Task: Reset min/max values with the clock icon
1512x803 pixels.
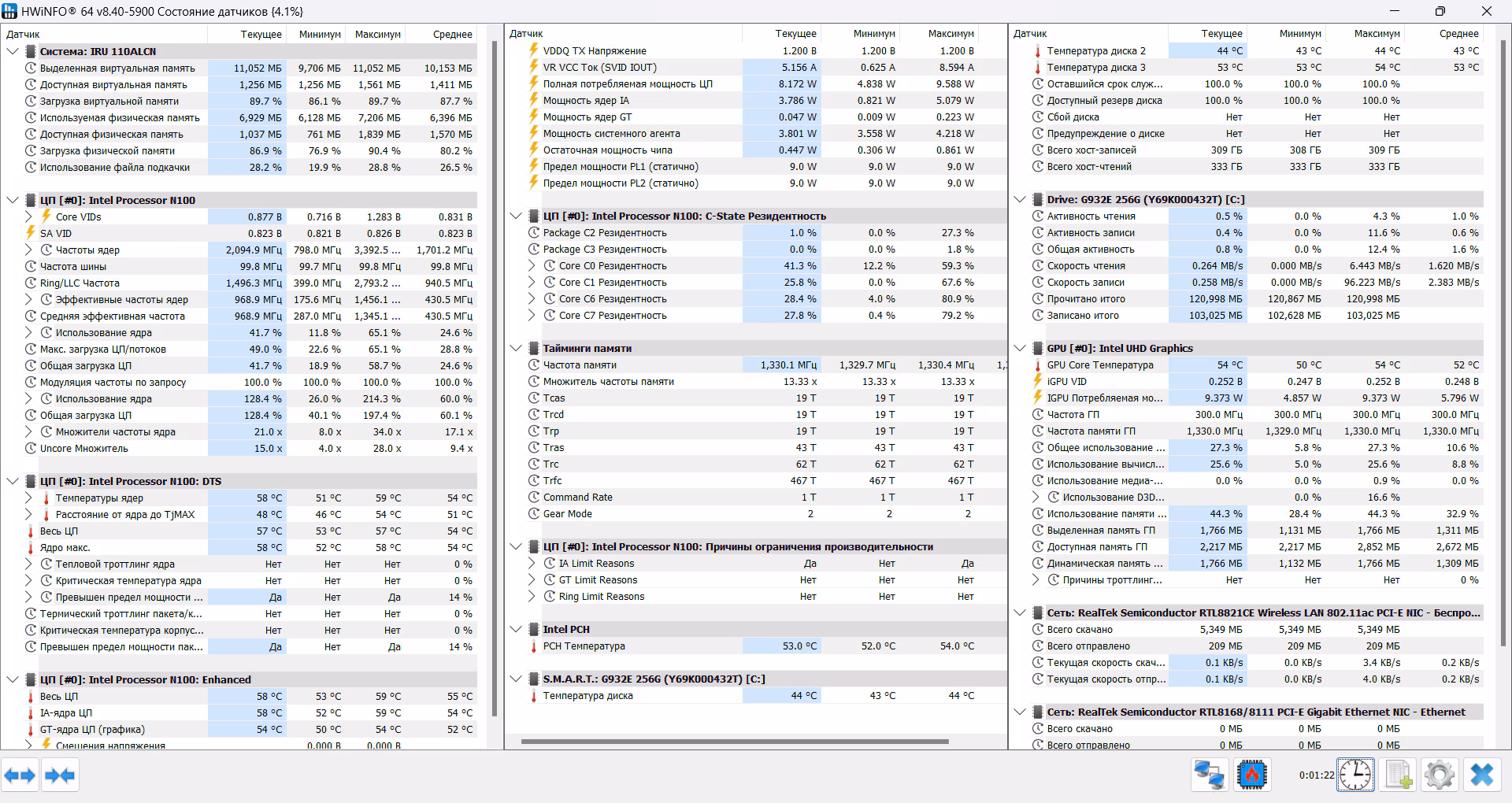Action: coord(1355,775)
